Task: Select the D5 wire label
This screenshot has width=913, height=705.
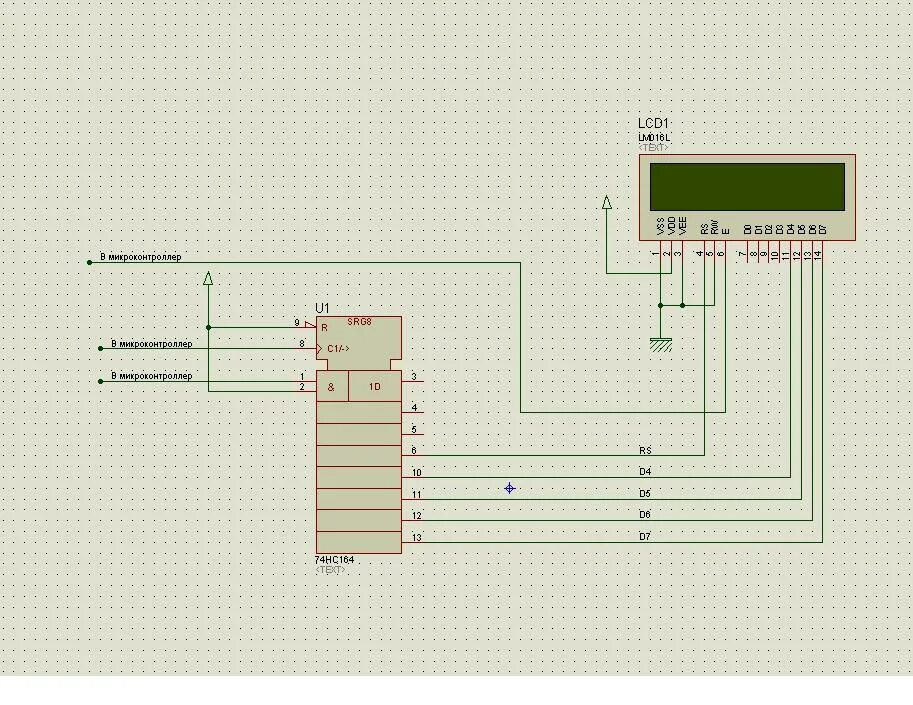Action: click(x=645, y=493)
